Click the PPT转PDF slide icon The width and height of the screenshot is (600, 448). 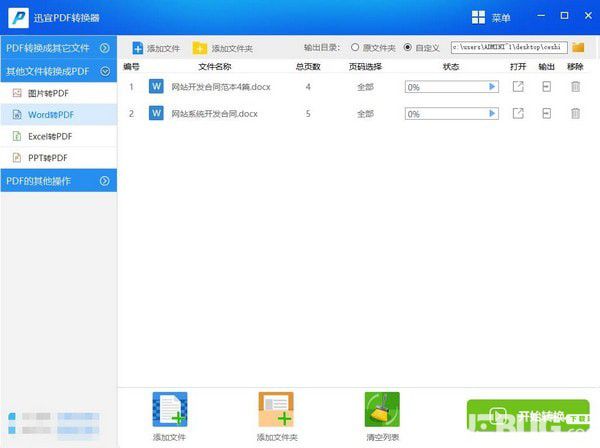tap(17, 158)
